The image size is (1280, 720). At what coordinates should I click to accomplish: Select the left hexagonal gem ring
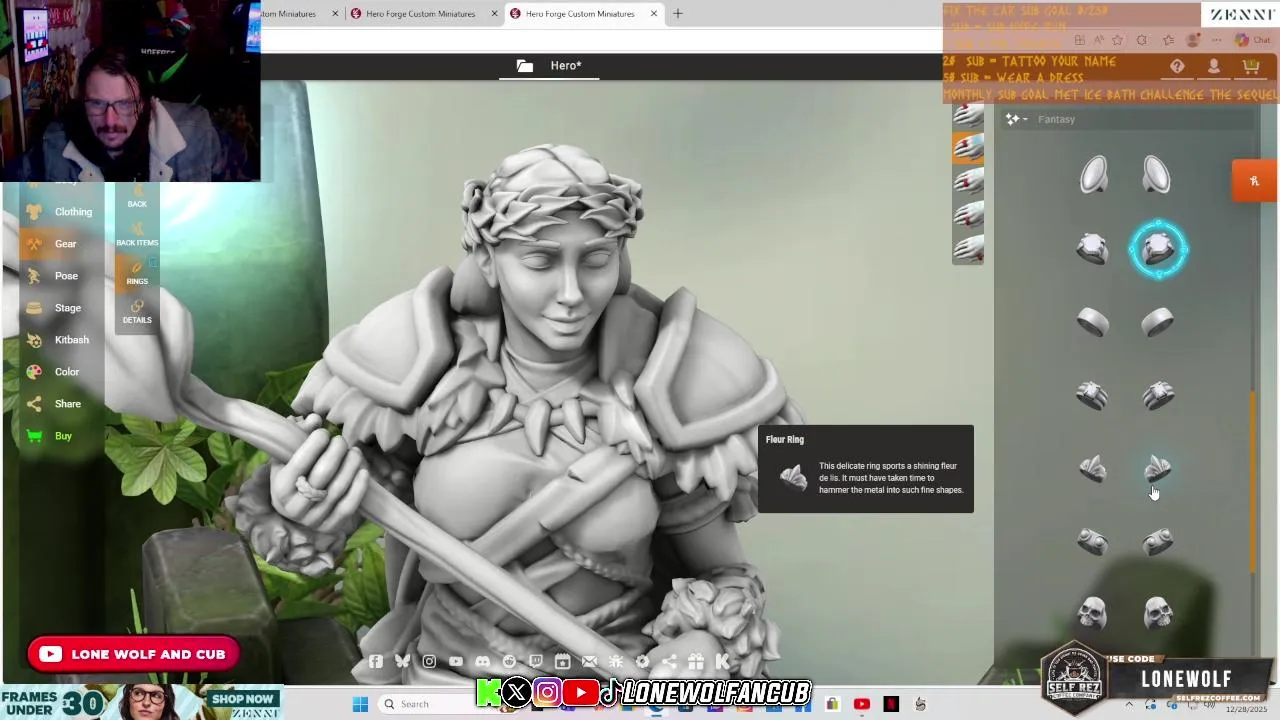click(x=1093, y=248)
